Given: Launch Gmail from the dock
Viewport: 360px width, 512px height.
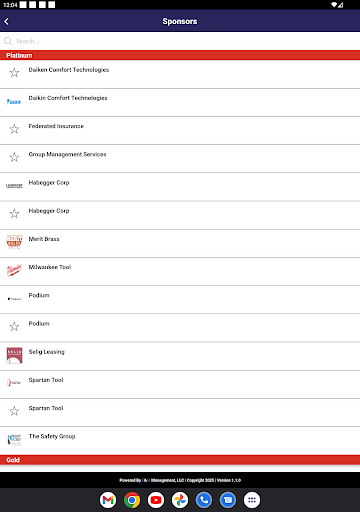Looking at the screenshot, I should 108,500.
